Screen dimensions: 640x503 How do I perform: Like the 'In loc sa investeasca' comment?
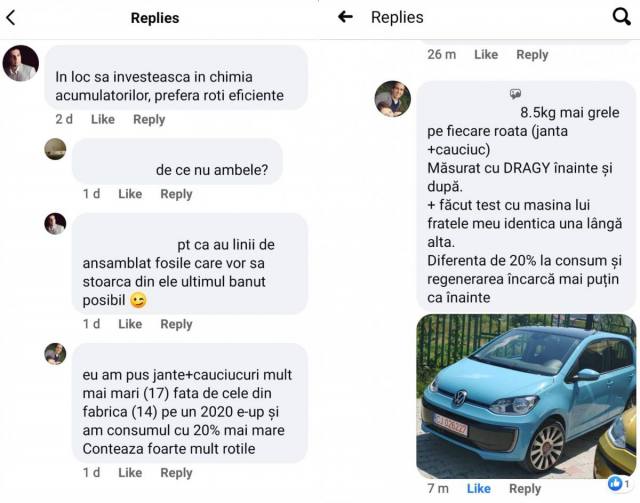pos(102,119)
